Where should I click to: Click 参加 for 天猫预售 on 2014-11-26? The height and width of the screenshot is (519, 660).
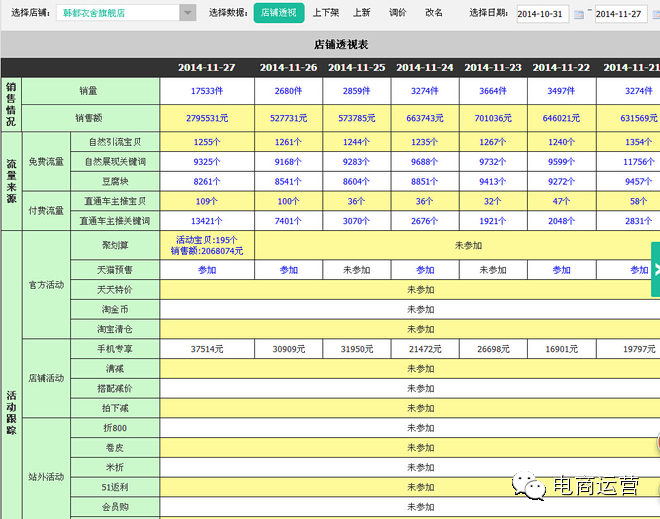point(288,270)
